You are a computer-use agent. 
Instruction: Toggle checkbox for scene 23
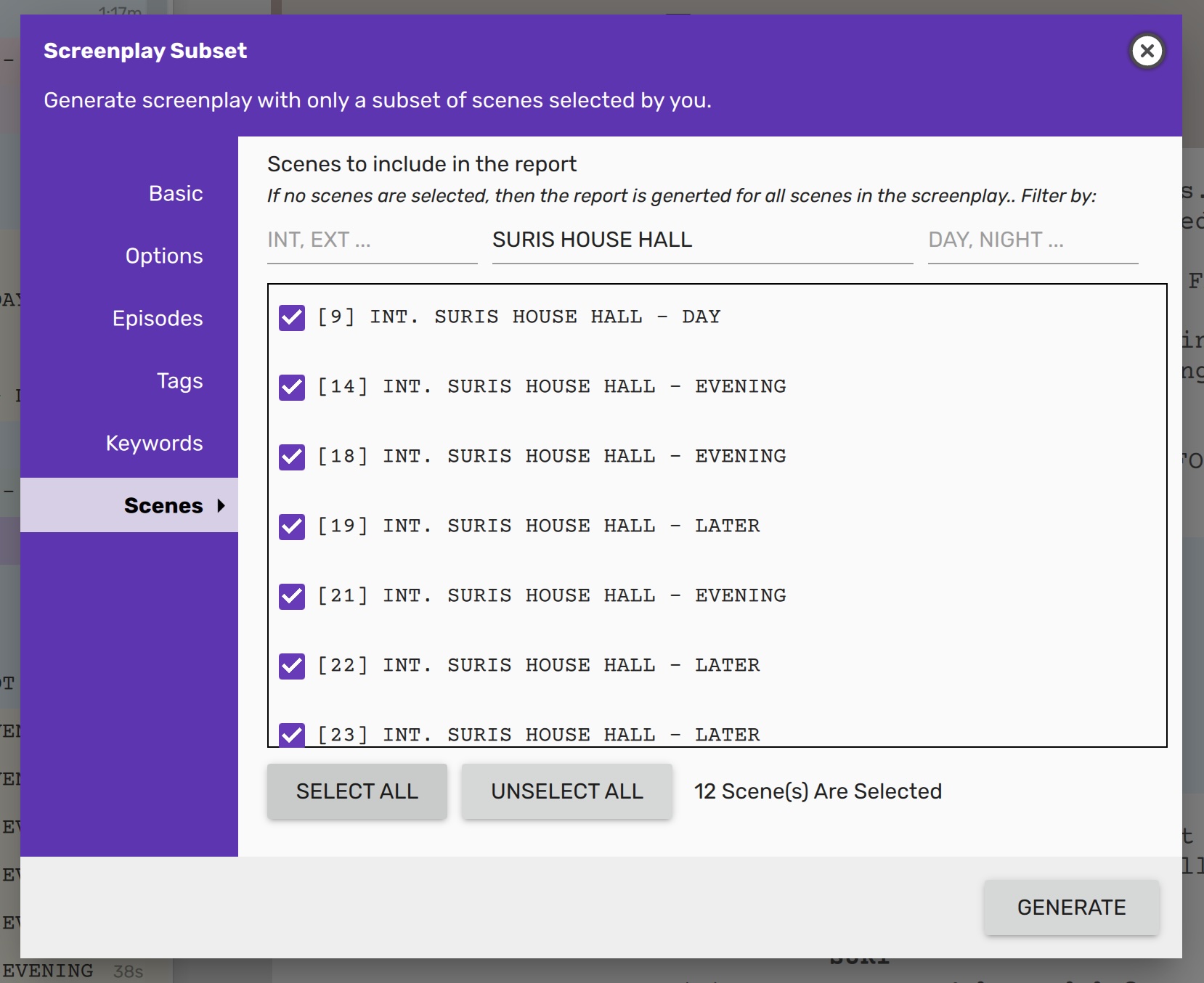[292, 734]
